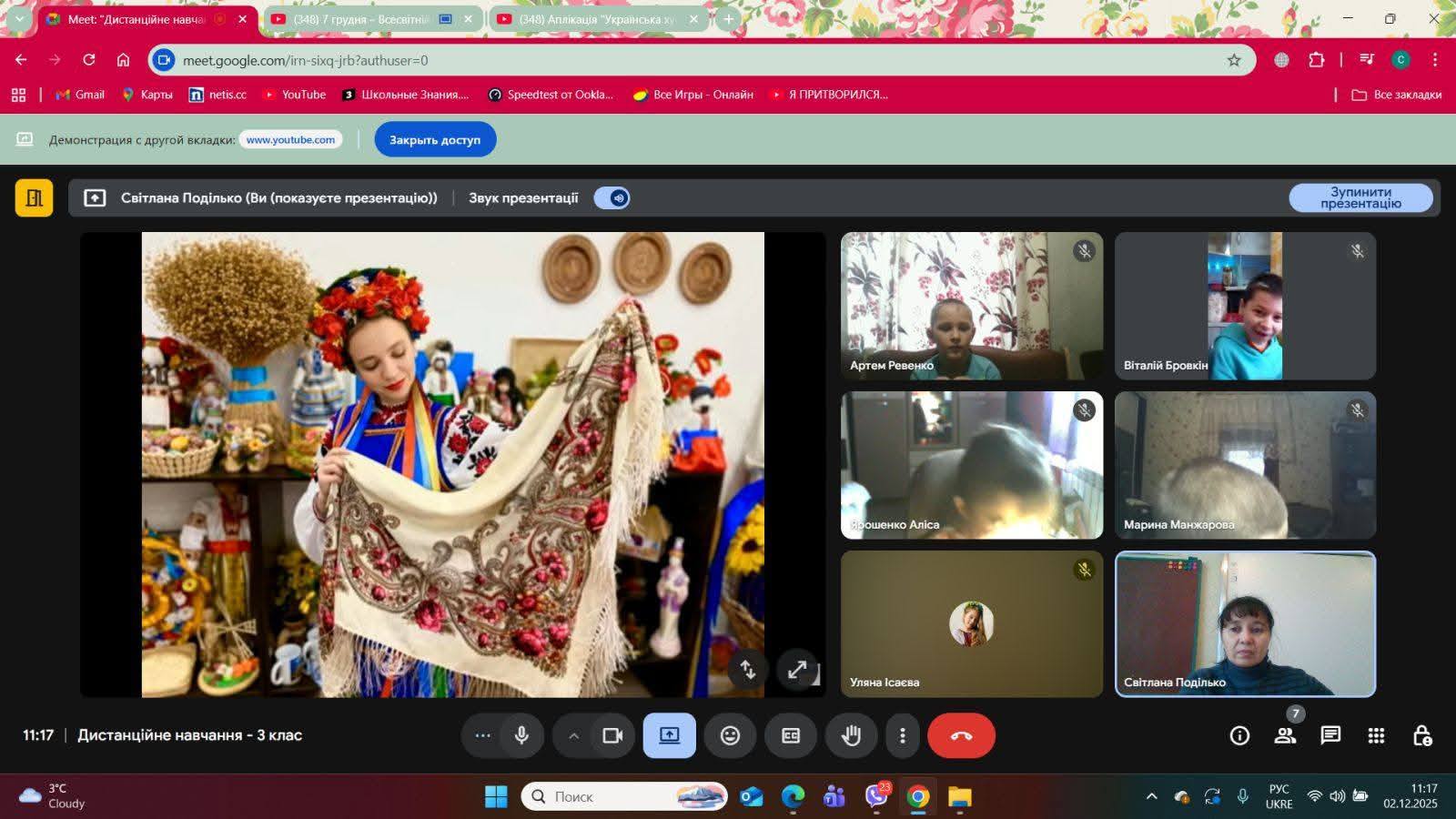
Task: Open the chat panel icon
Action: coord(1330,735)
